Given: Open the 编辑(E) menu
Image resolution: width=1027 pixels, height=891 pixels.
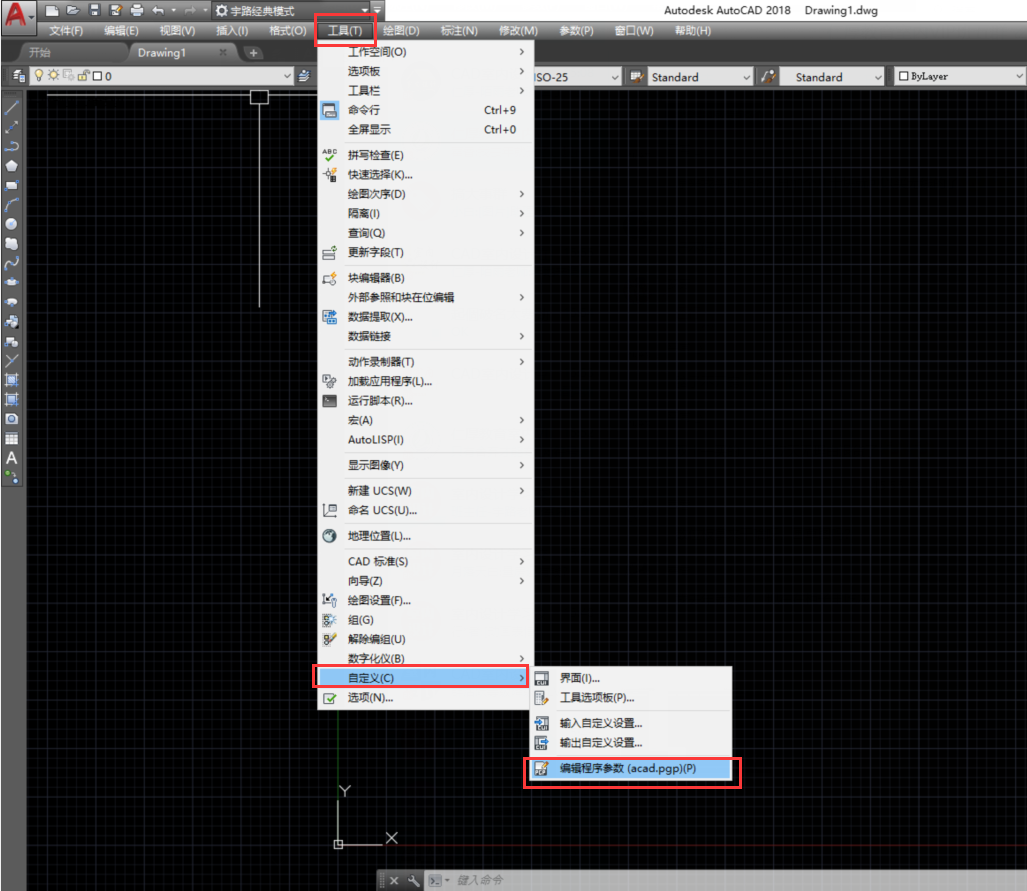Looking at the screenshot, I should (x=121, y=31).
